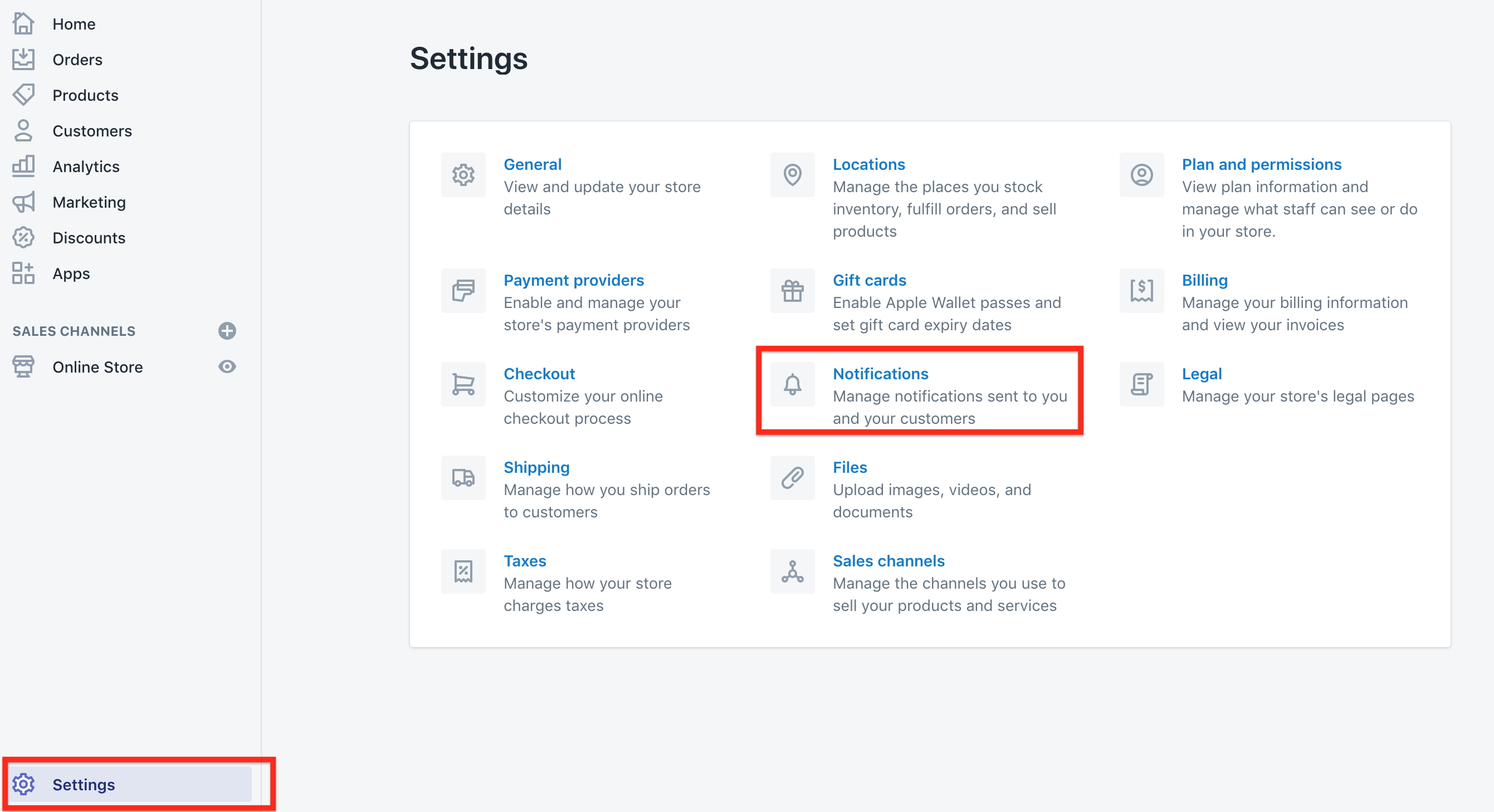This screenshot has width=1494, height=812.
Task: Open Discounts in the sidebar
Action: pyautogui.click(x=89, y=238)
